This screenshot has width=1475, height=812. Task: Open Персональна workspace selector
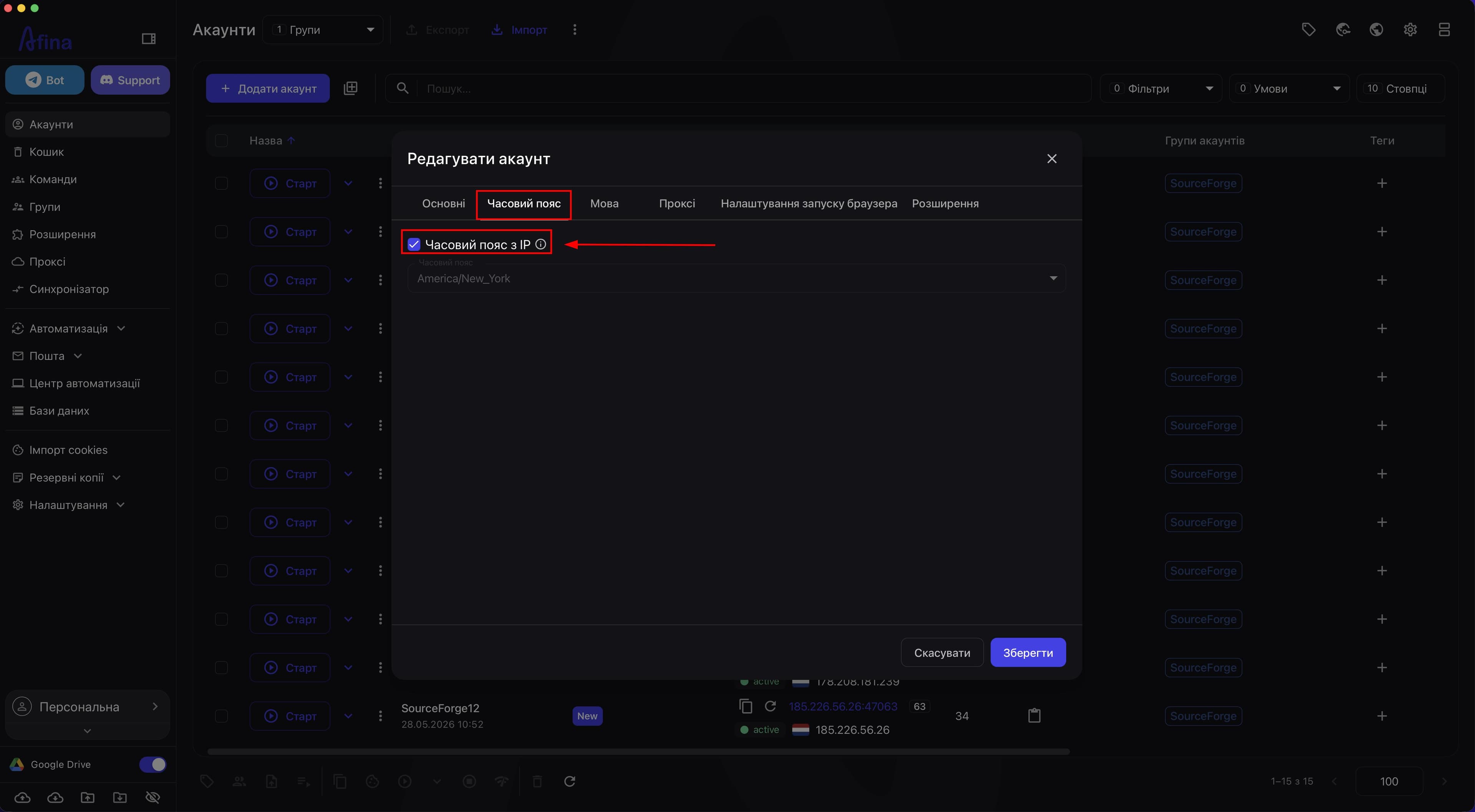click(x=88, y=707)
